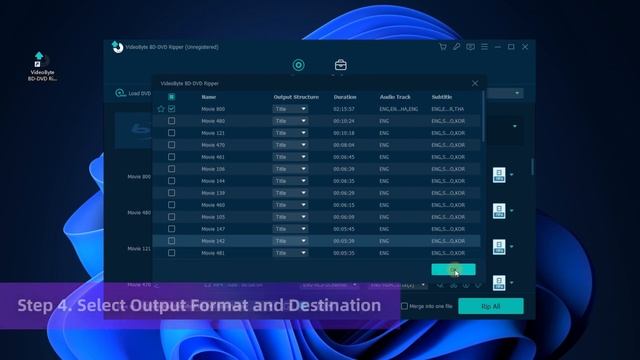
Task: Uncheck the Movie 800 checkbox
Action: click(x=171, y=109)
